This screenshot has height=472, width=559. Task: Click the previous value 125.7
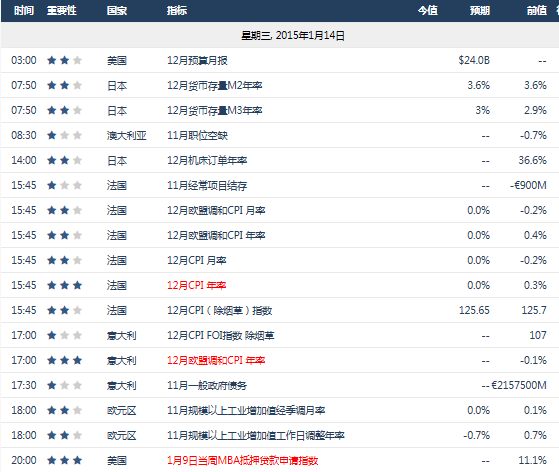534,310
